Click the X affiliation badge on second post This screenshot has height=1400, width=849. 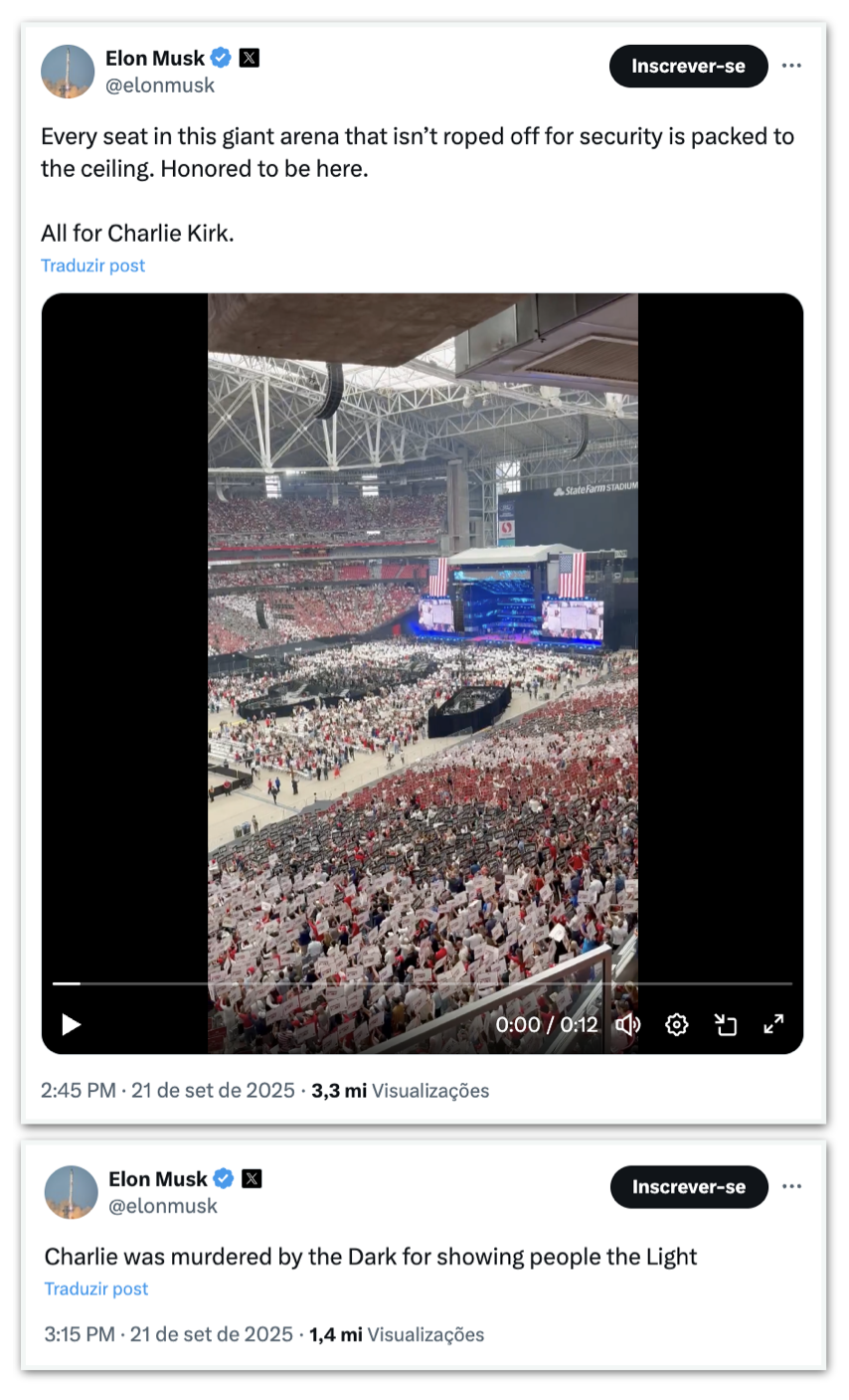tap(252, 1178)
